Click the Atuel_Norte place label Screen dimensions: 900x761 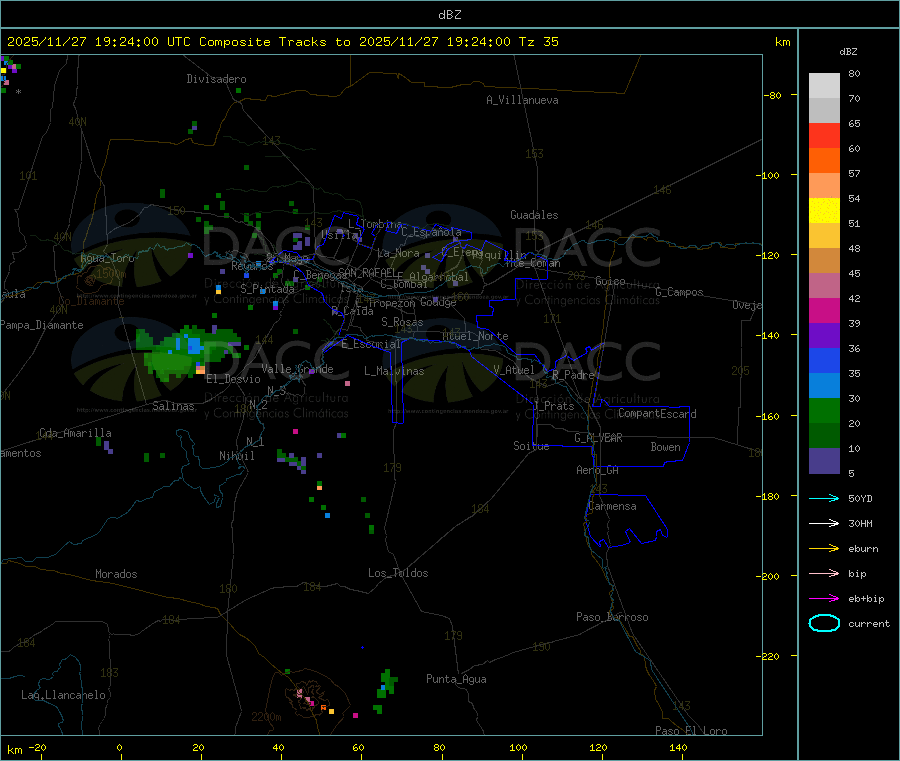click(475, 336)
